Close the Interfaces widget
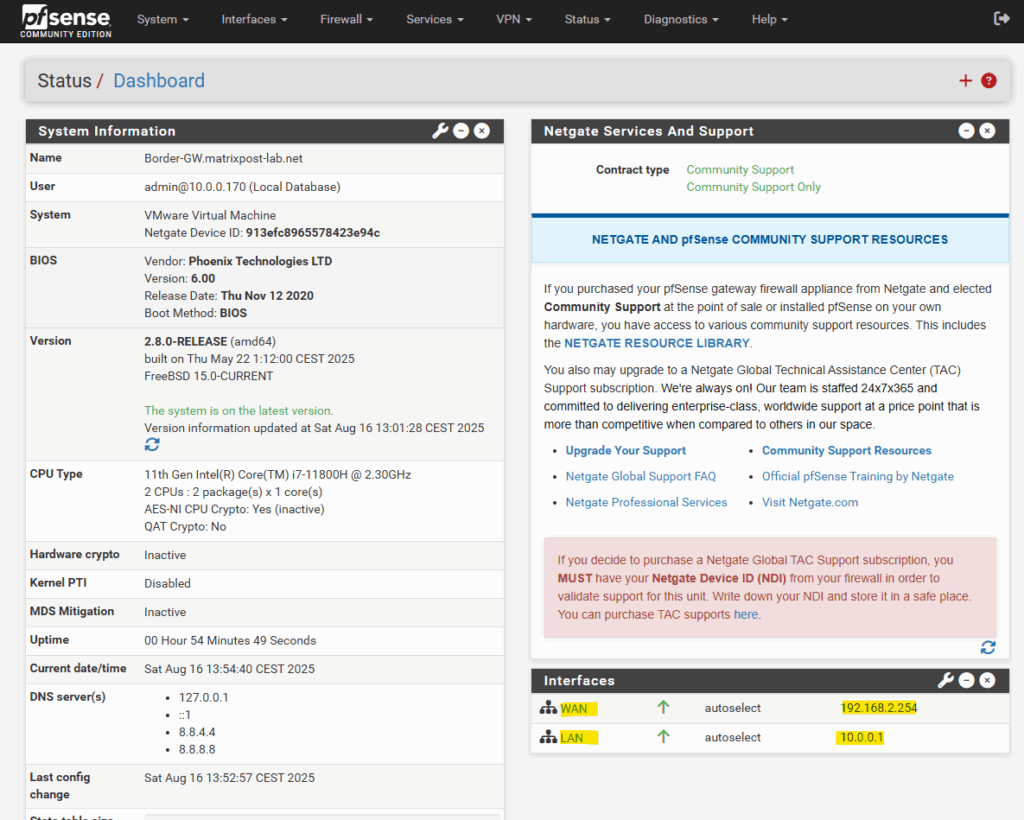Image resolution: width=1024 pixels, height=820 pixels. click(987, 680)
